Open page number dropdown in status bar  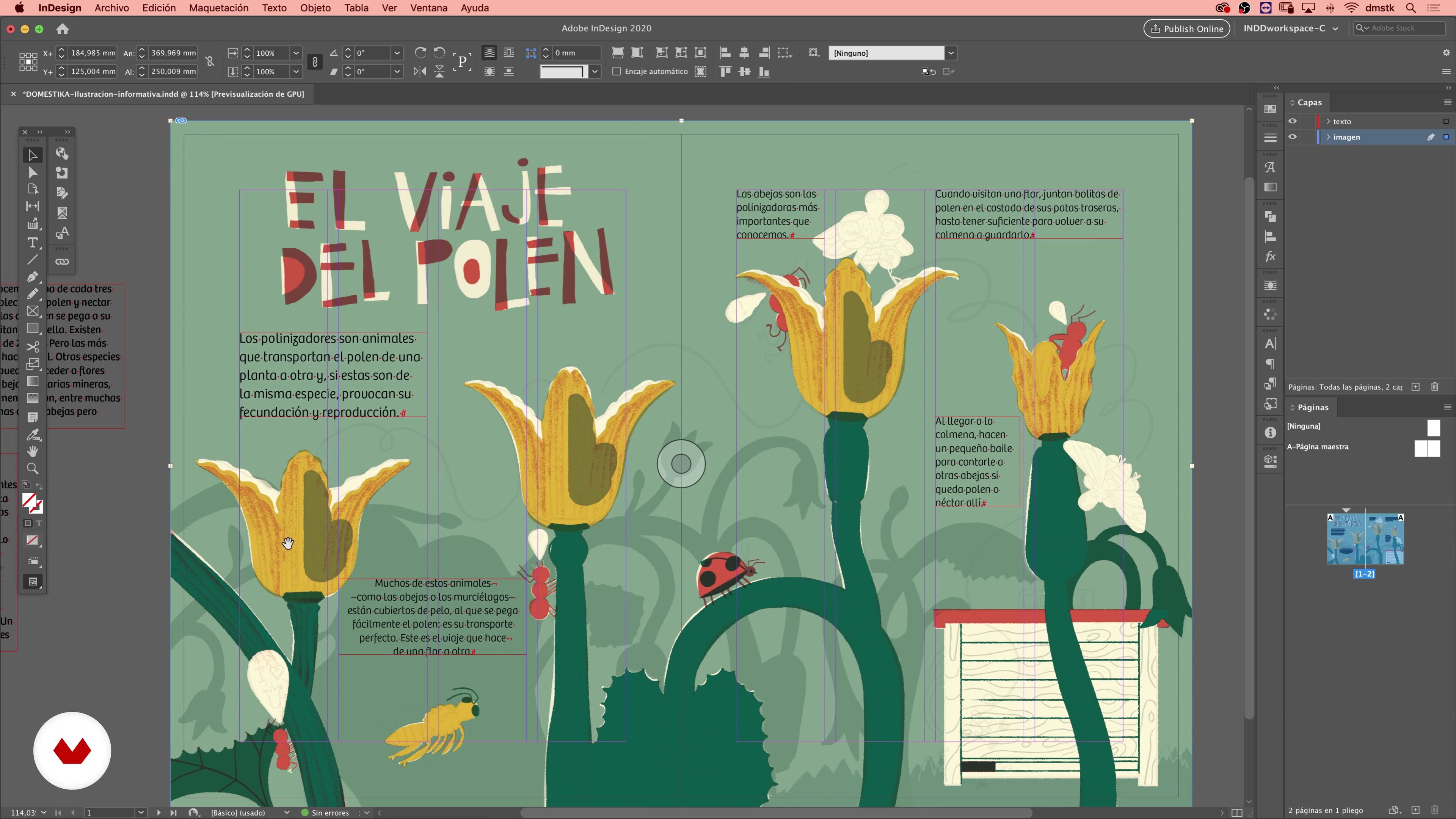coord(141,813)
